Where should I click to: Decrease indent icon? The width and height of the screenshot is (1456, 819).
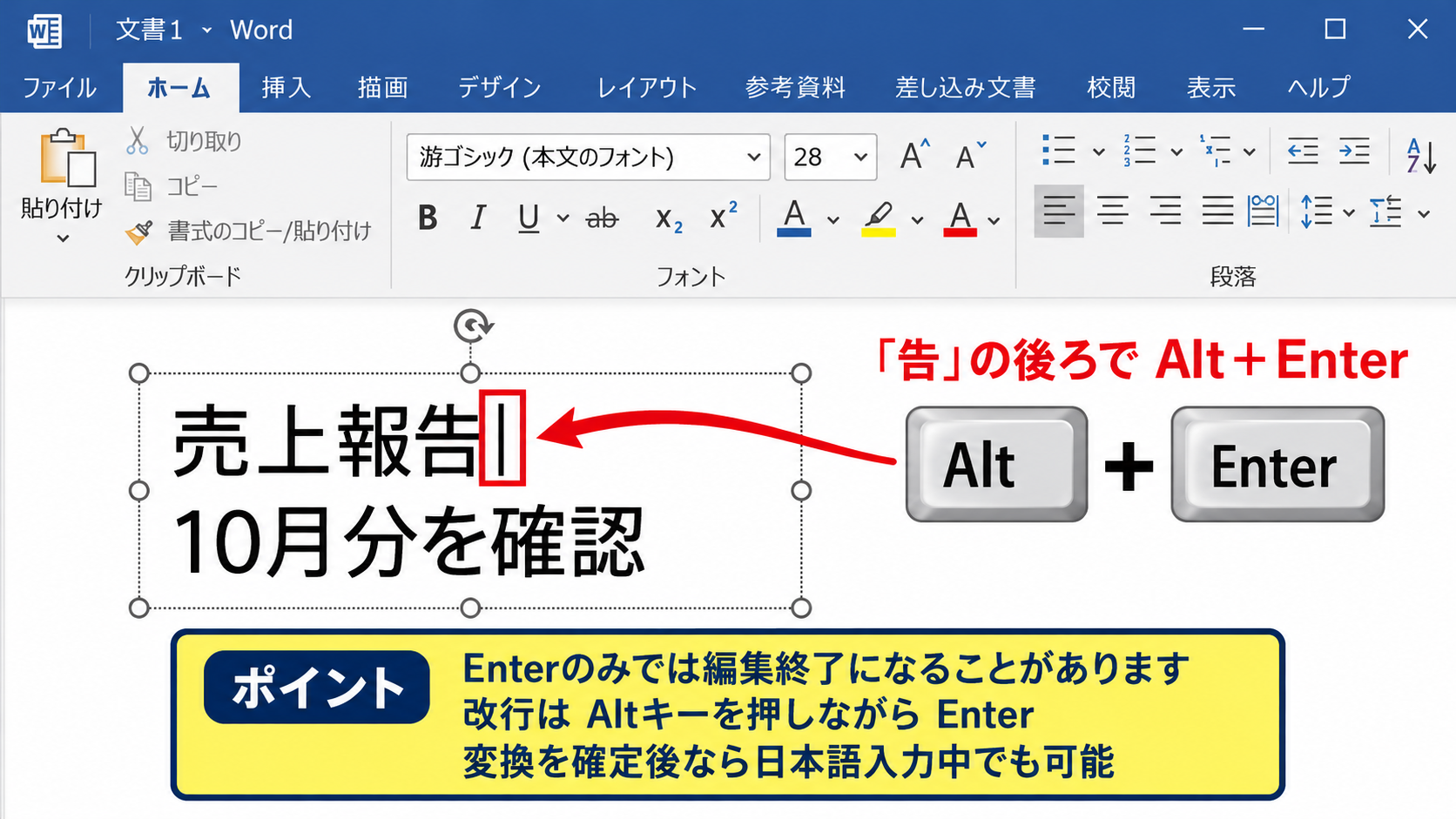1303,151
